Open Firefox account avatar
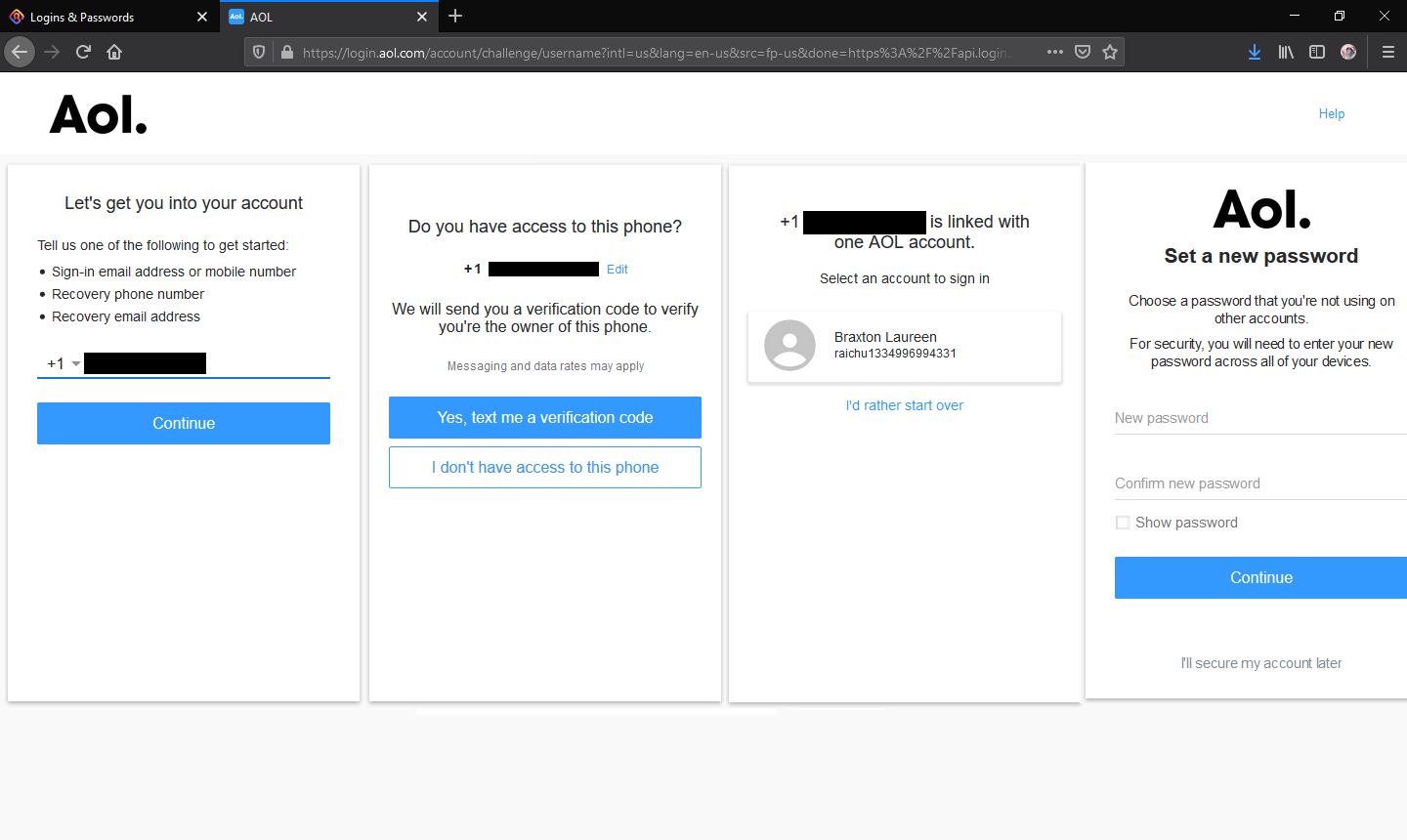The image size is (1407, 840). (1348, 52)
